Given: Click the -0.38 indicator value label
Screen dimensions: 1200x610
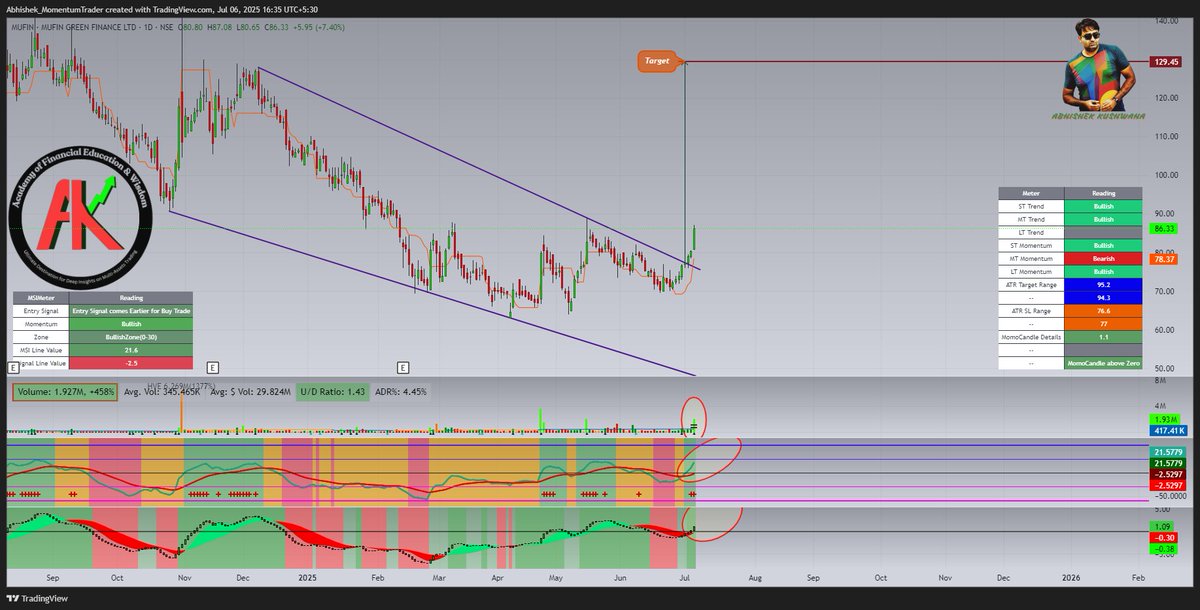Looking at the screenshot, I should [x=1163, y=548].
